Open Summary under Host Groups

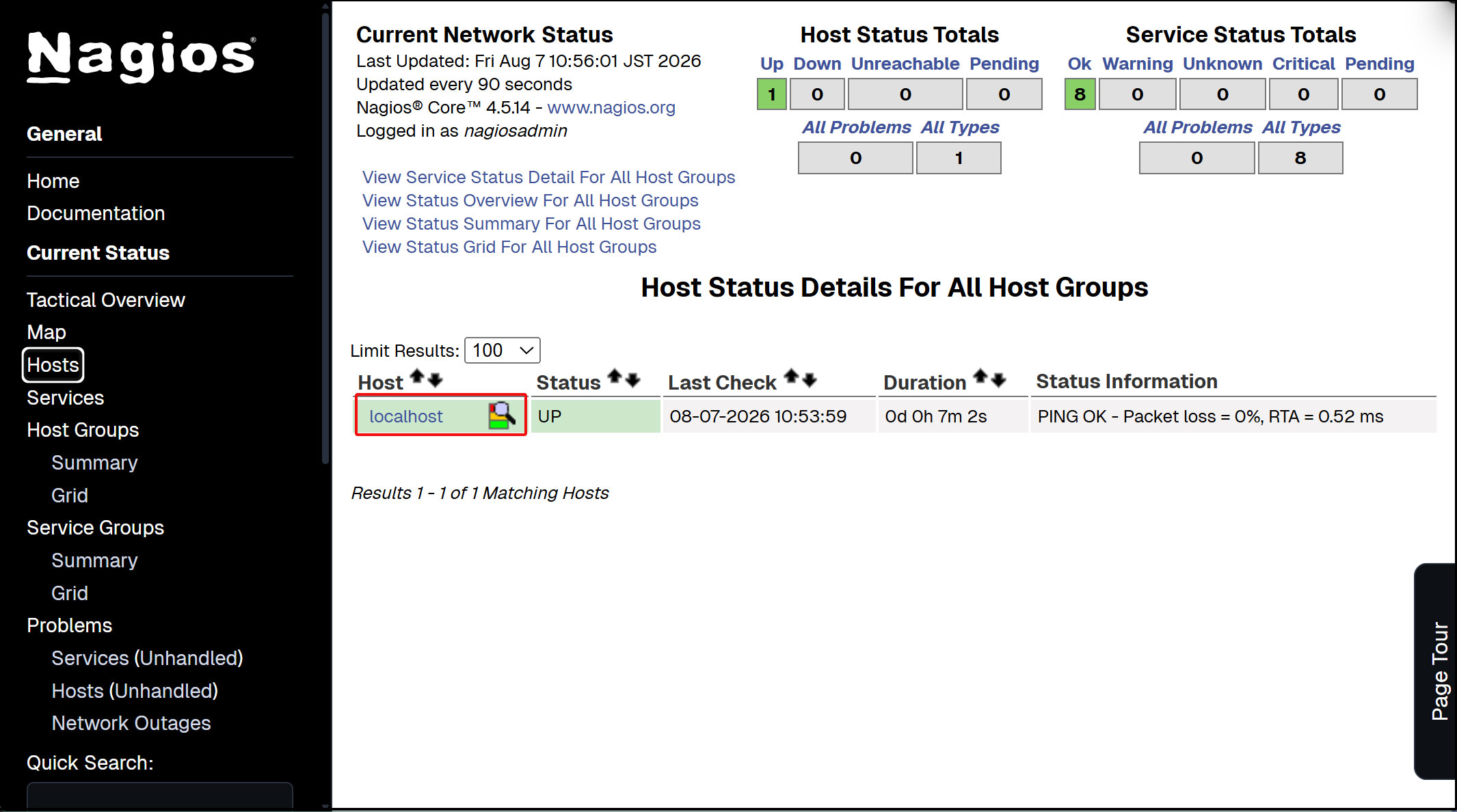click(95, 463)
